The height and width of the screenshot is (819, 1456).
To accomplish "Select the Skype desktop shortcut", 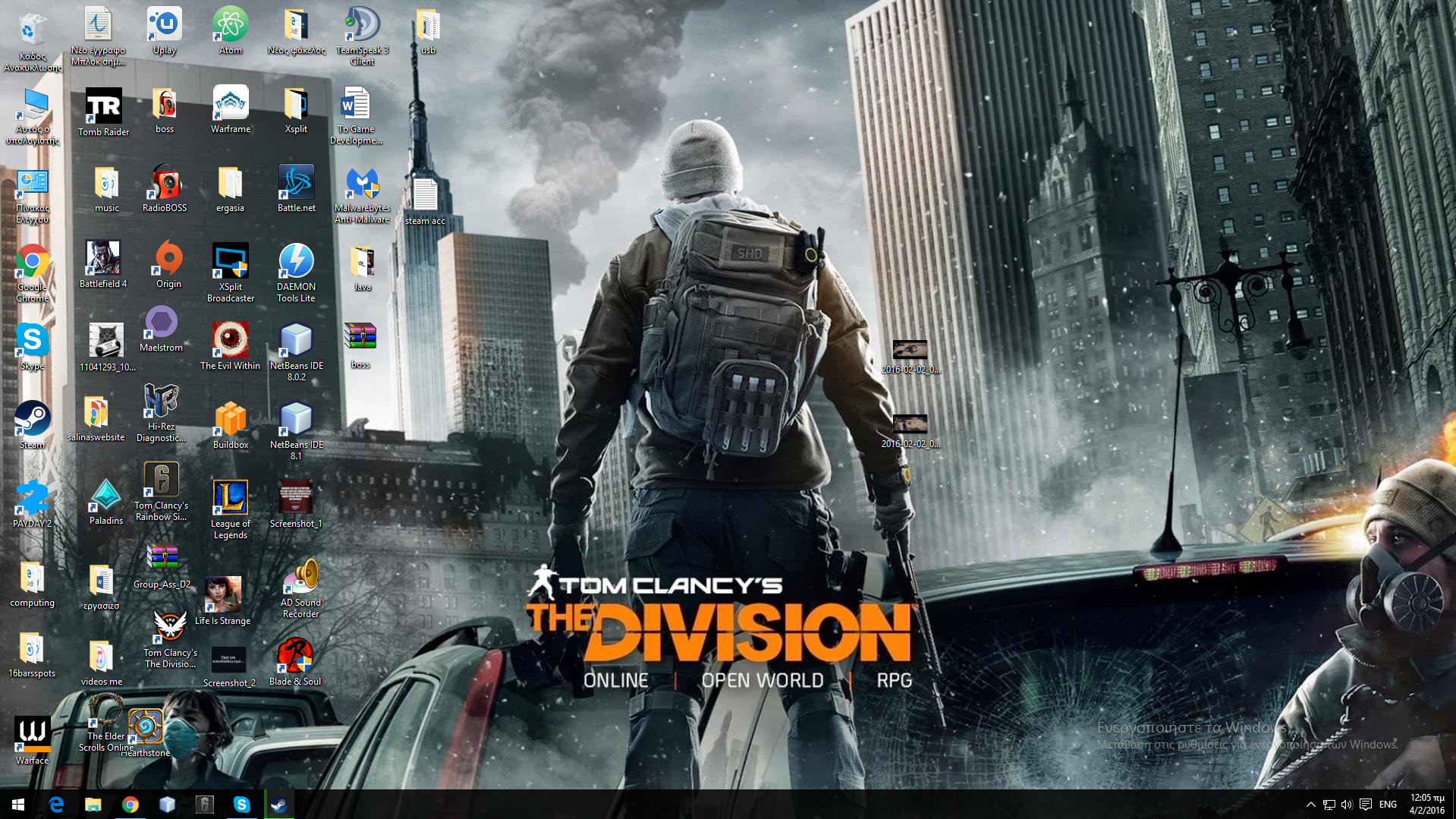I will tap(32, 347).
